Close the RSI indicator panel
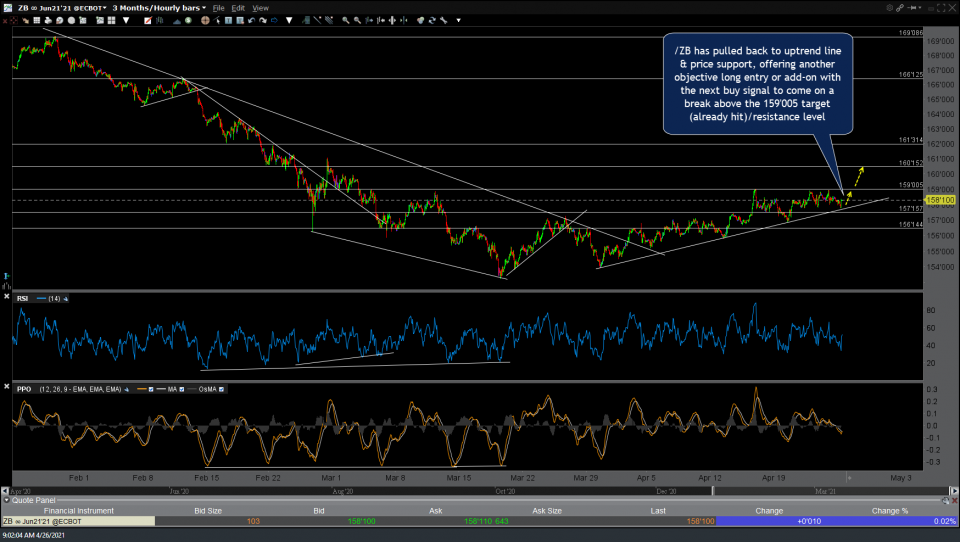This screenshot has height=542, width=960. pos(7,297)
